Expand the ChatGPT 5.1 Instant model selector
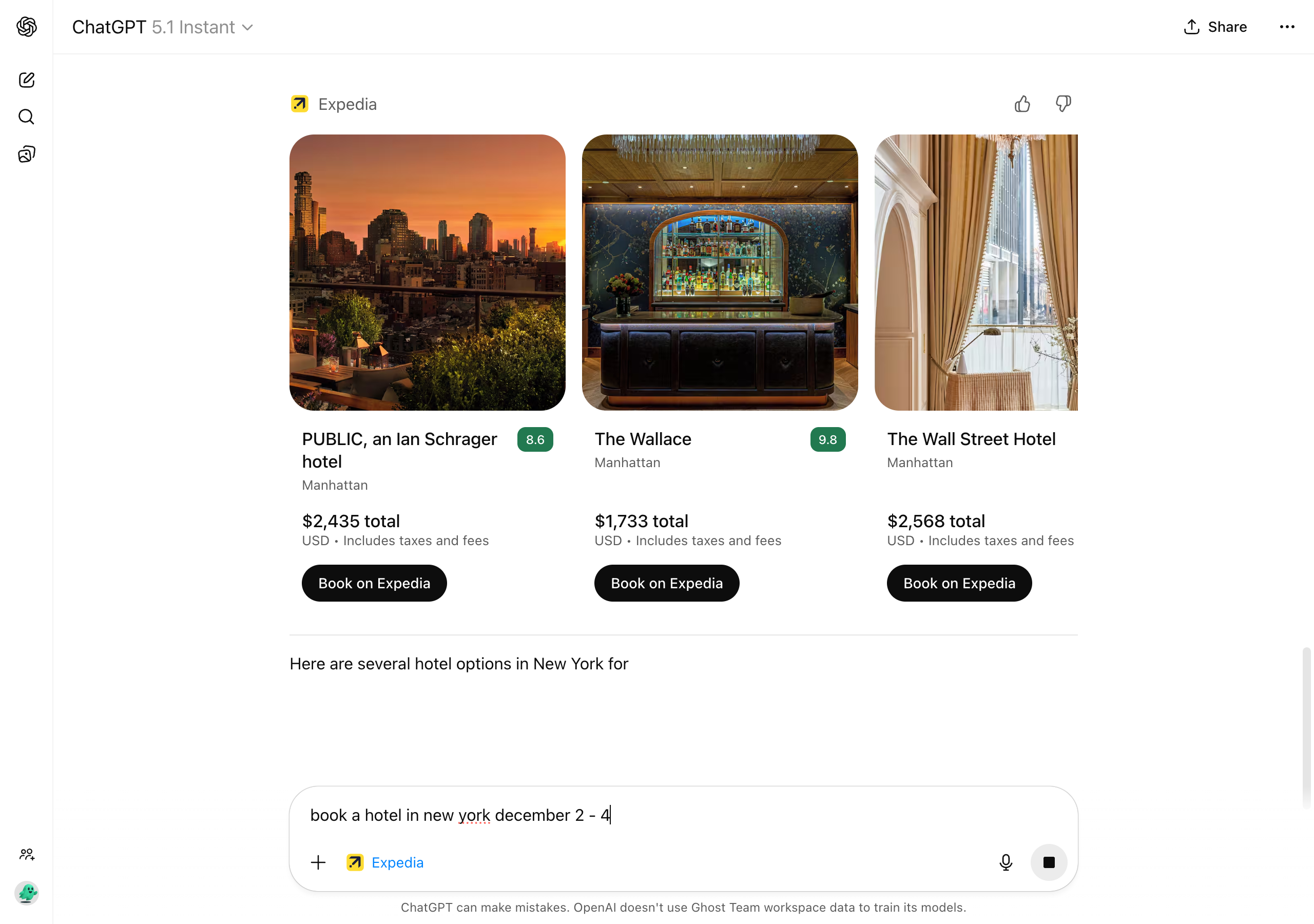The height and width of the screenshot is (924, 1314). (x=163, y=27)
